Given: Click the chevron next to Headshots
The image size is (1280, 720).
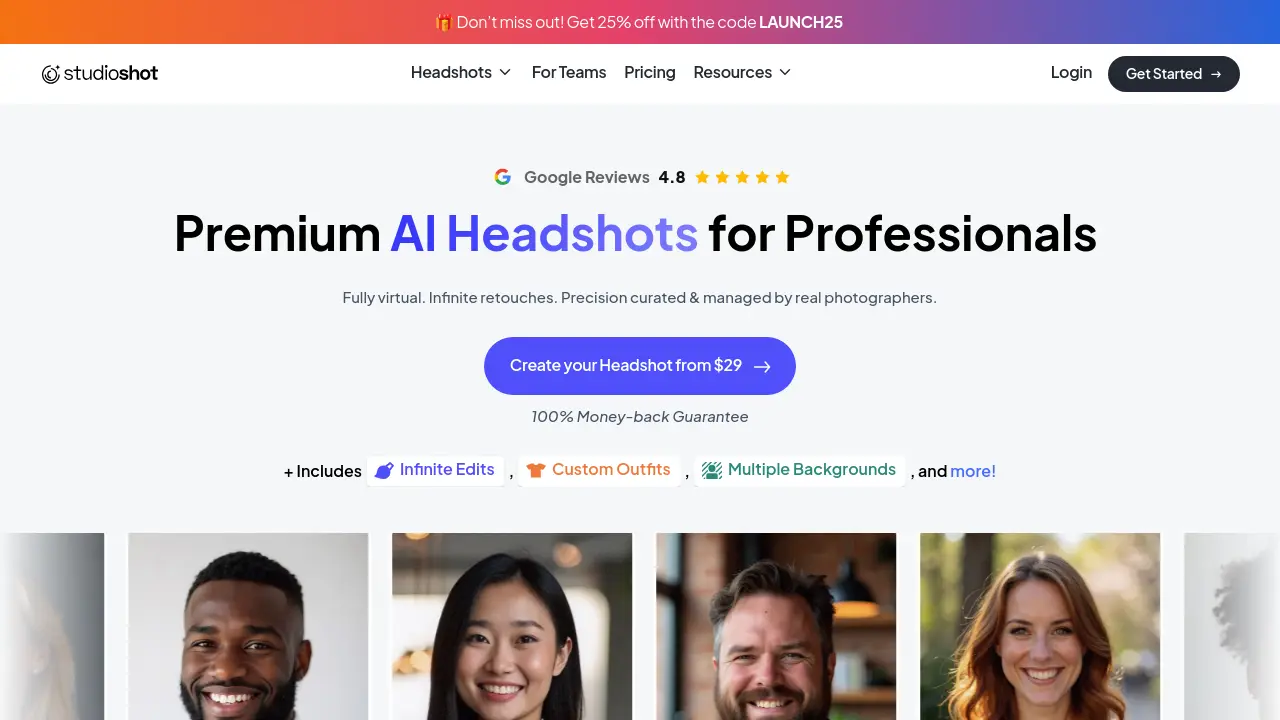Looking at the screenshot, I should [505, 72].
